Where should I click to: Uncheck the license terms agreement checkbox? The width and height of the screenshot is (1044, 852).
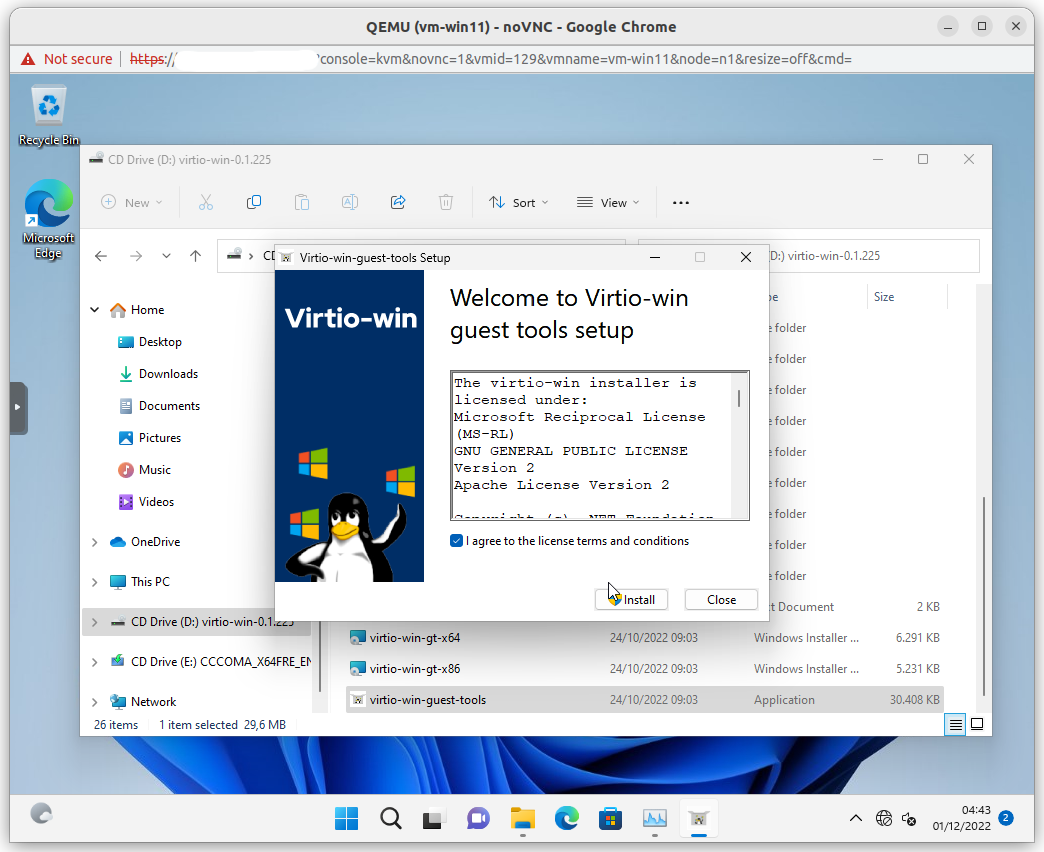pos(456,541)
